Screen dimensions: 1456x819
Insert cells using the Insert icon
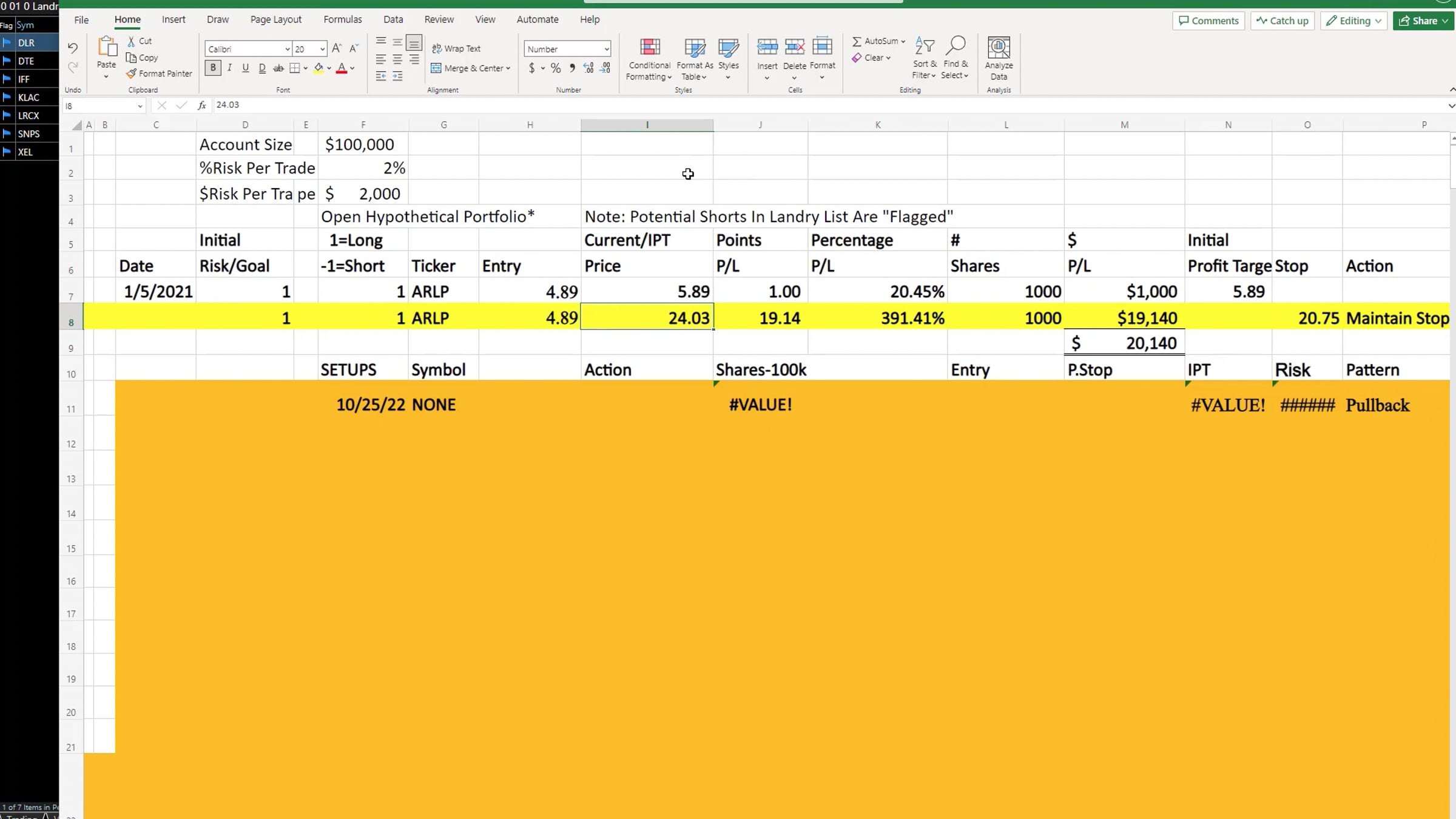tap(767, 47)
